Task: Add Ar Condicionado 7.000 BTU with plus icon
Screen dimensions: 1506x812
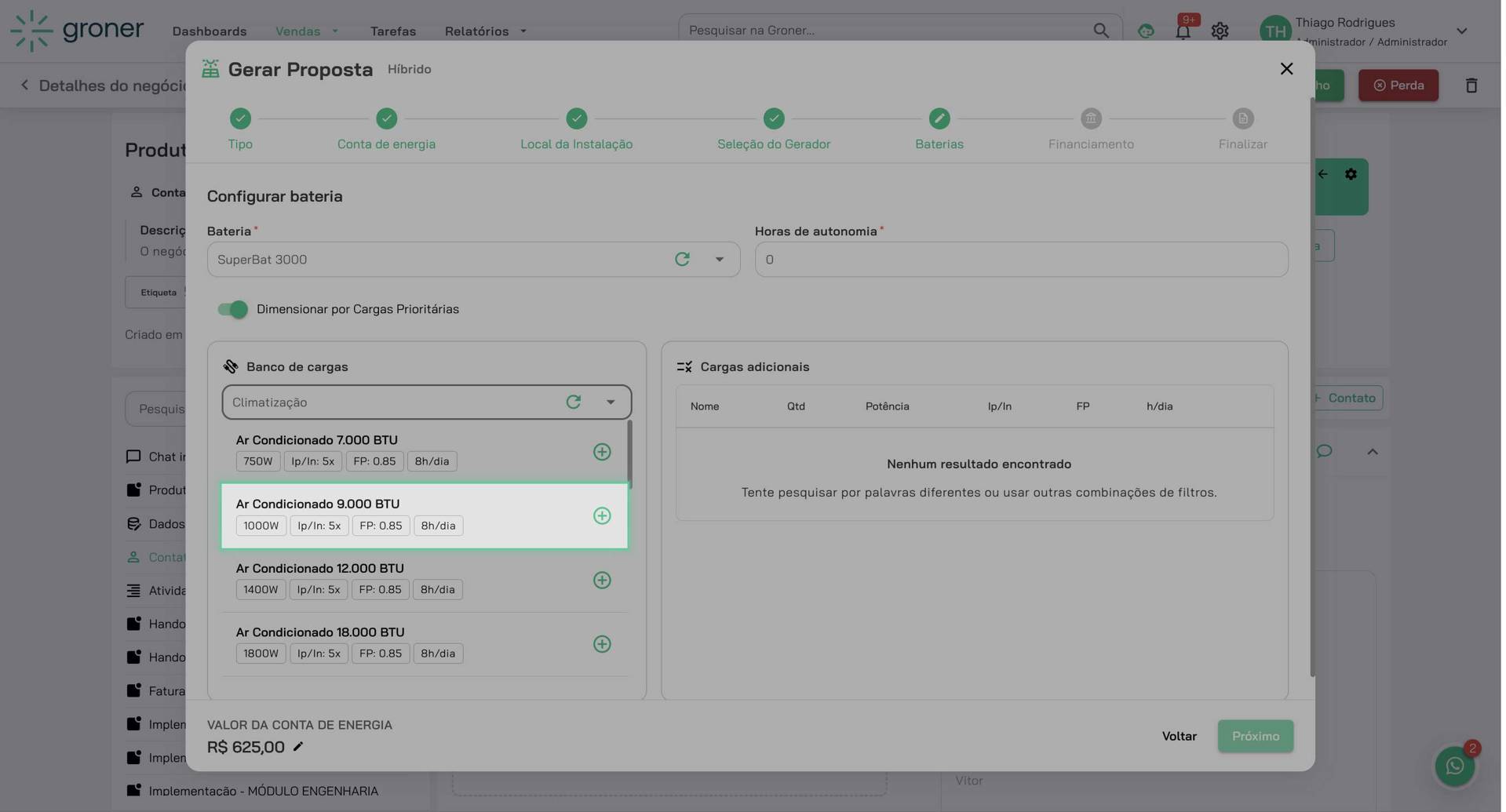Action: tap(601, 452)
